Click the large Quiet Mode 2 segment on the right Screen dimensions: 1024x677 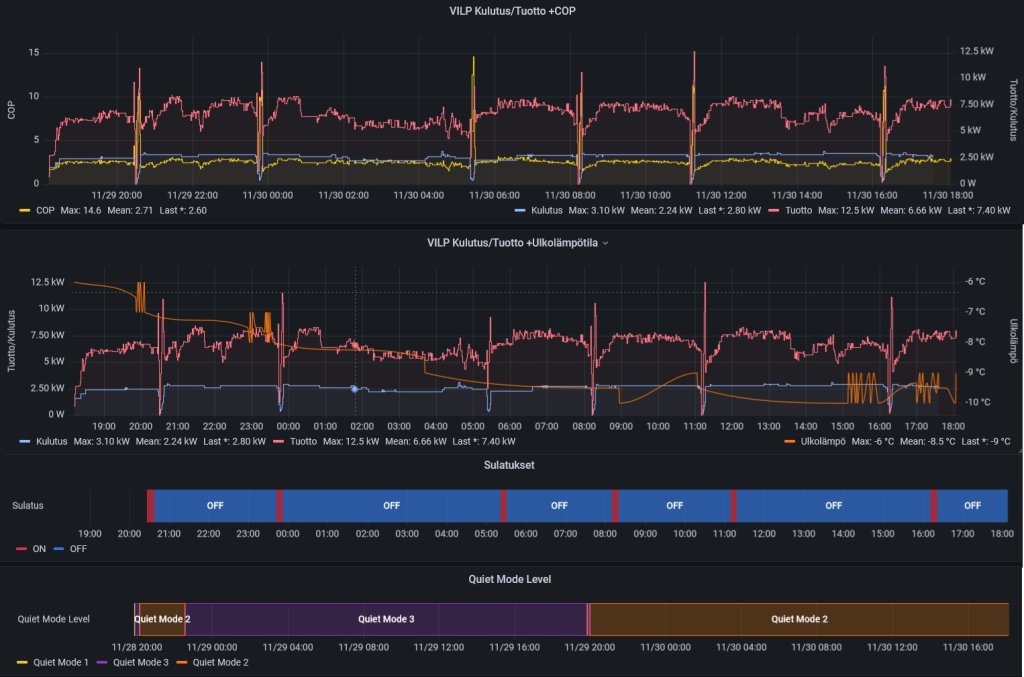(x=798, y=619)
